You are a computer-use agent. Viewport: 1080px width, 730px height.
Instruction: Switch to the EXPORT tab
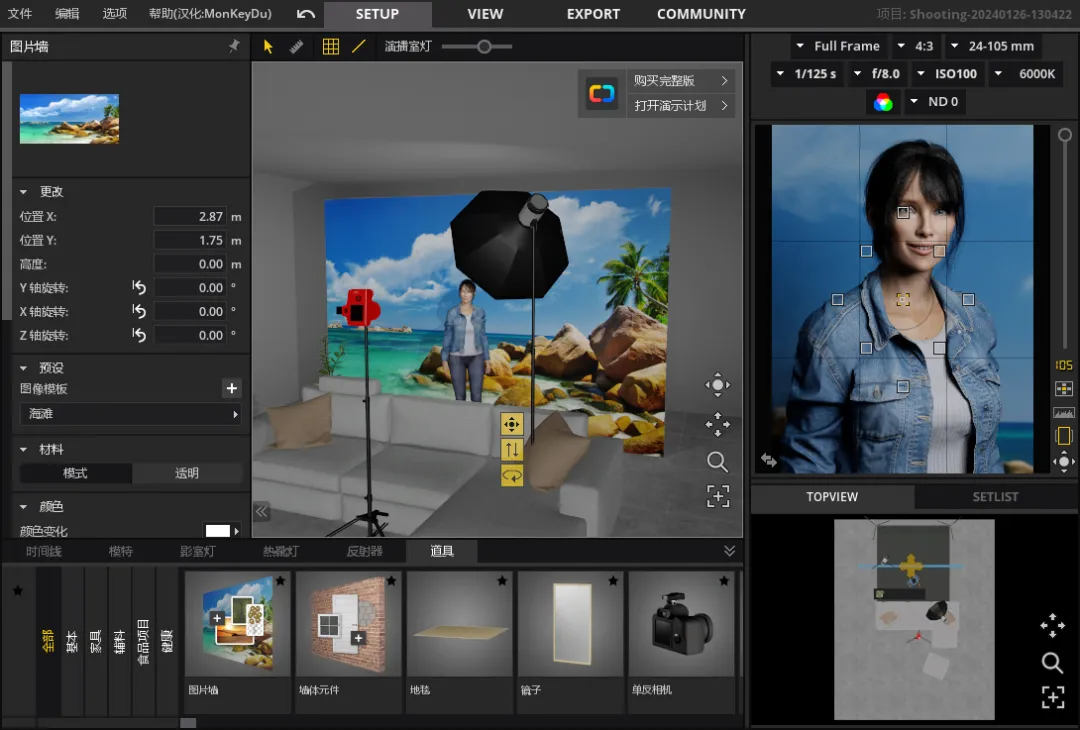click(593, 14)
